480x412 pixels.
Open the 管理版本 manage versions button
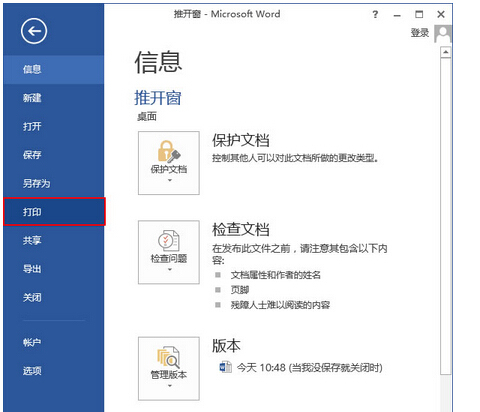coord(169,368)
